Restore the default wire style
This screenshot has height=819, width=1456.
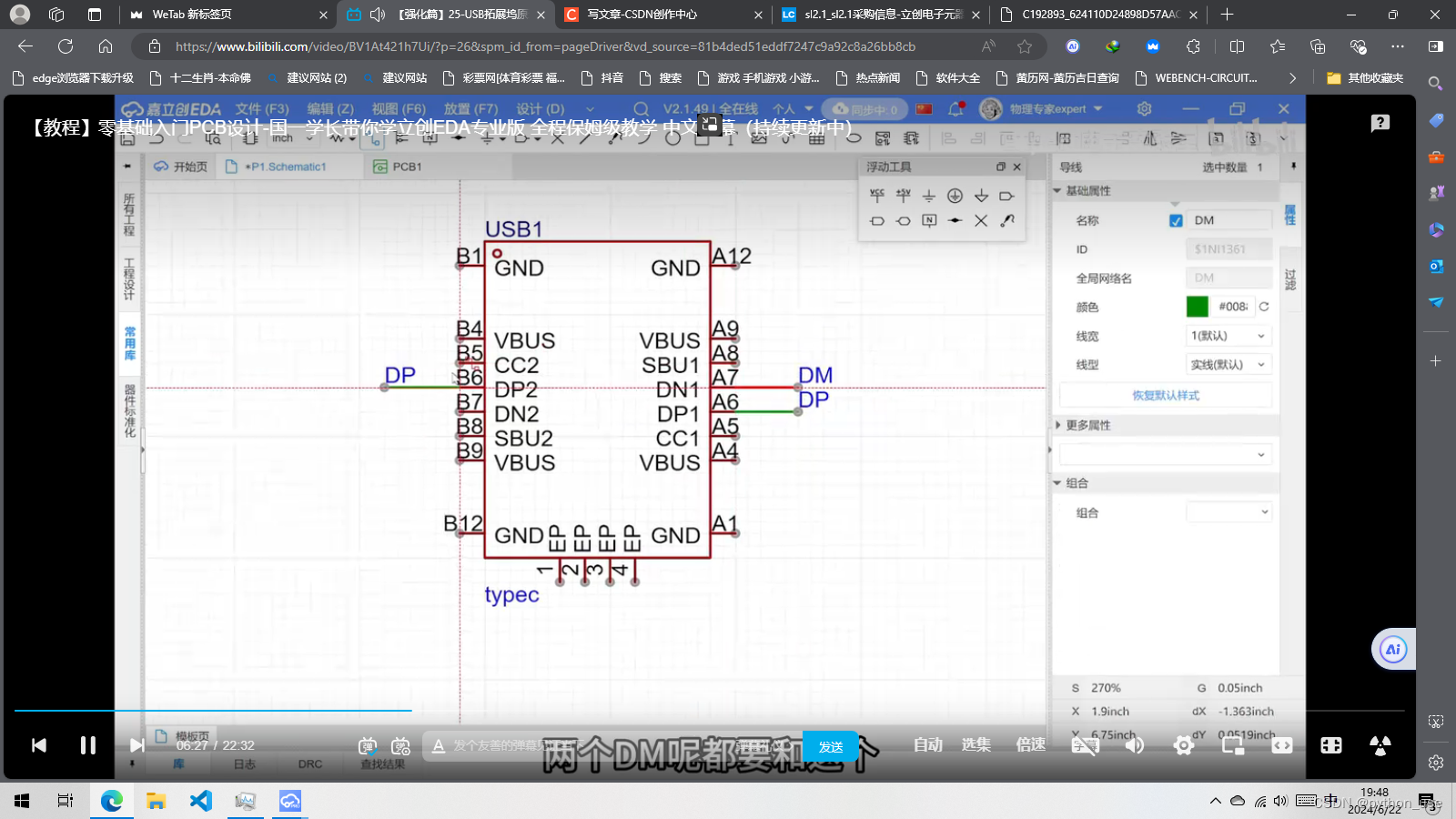coord(1166,395)
